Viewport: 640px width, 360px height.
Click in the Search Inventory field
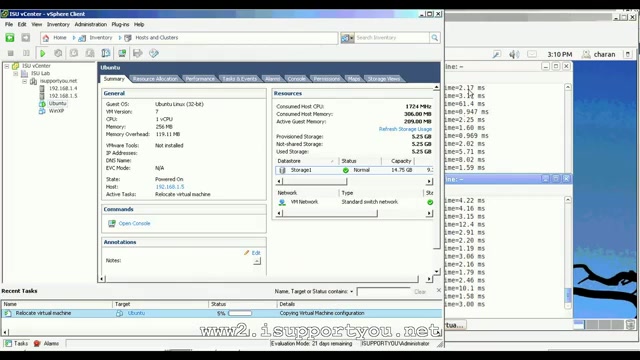click(x=392, y=38)
